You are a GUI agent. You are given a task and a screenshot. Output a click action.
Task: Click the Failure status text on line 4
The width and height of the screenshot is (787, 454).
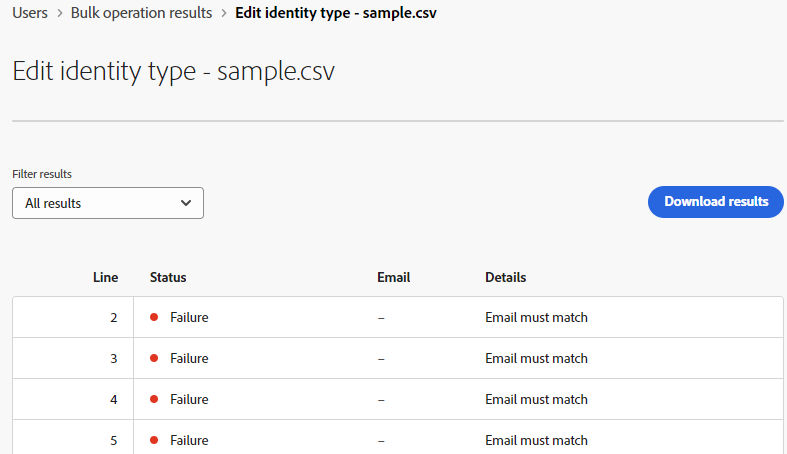(189, 399)
